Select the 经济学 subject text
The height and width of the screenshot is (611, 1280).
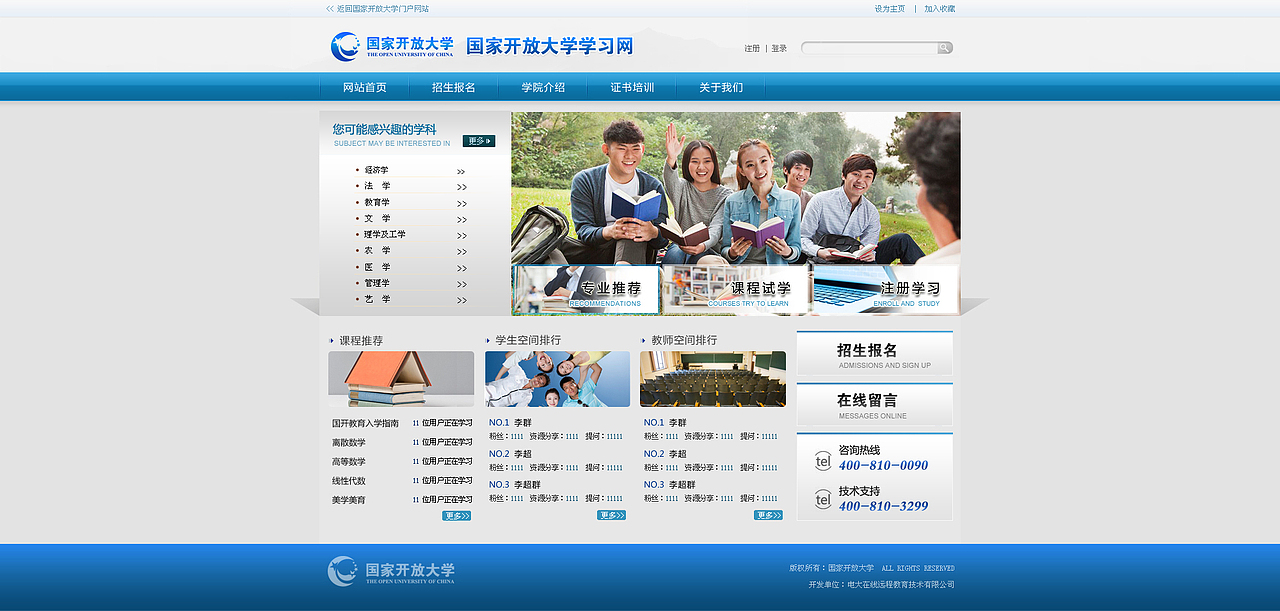(377, 170)
